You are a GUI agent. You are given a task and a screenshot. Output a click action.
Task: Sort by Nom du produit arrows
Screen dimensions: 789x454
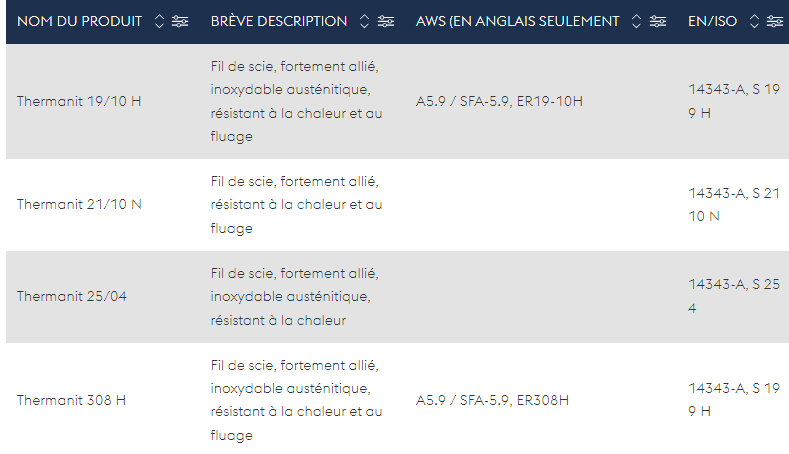(x=159, y=21)
